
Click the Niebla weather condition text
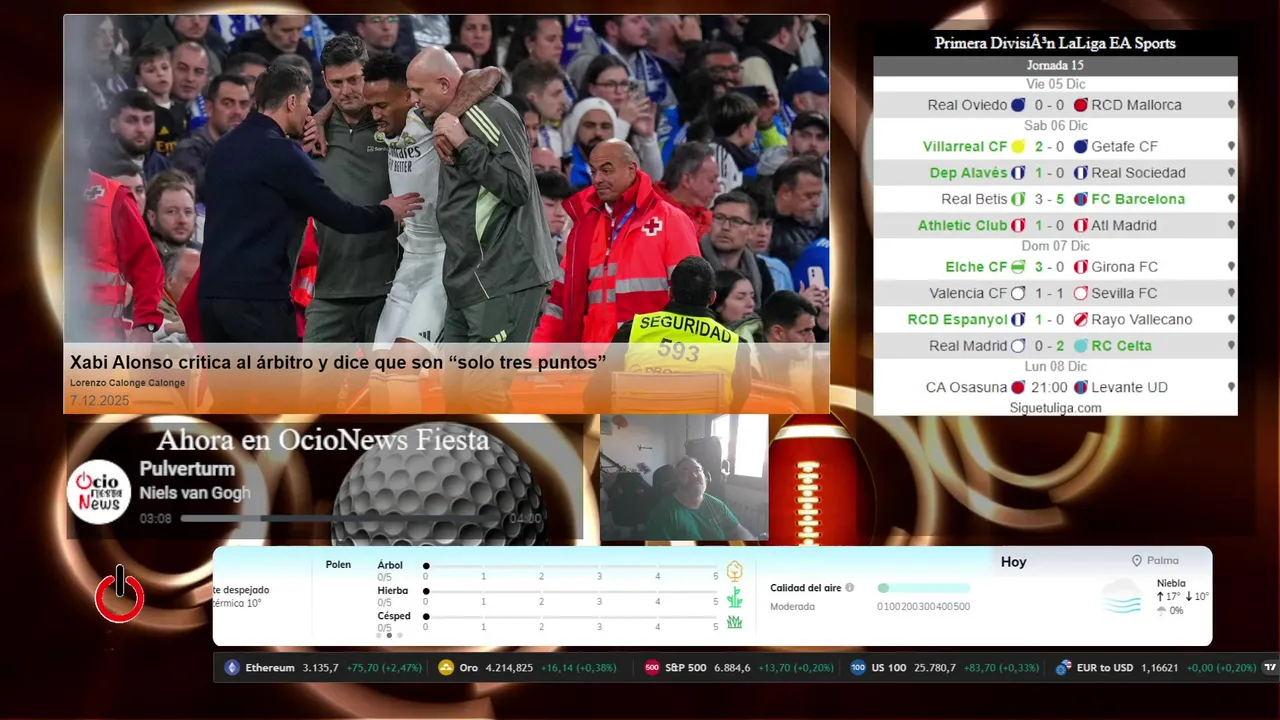[1171, 583]
